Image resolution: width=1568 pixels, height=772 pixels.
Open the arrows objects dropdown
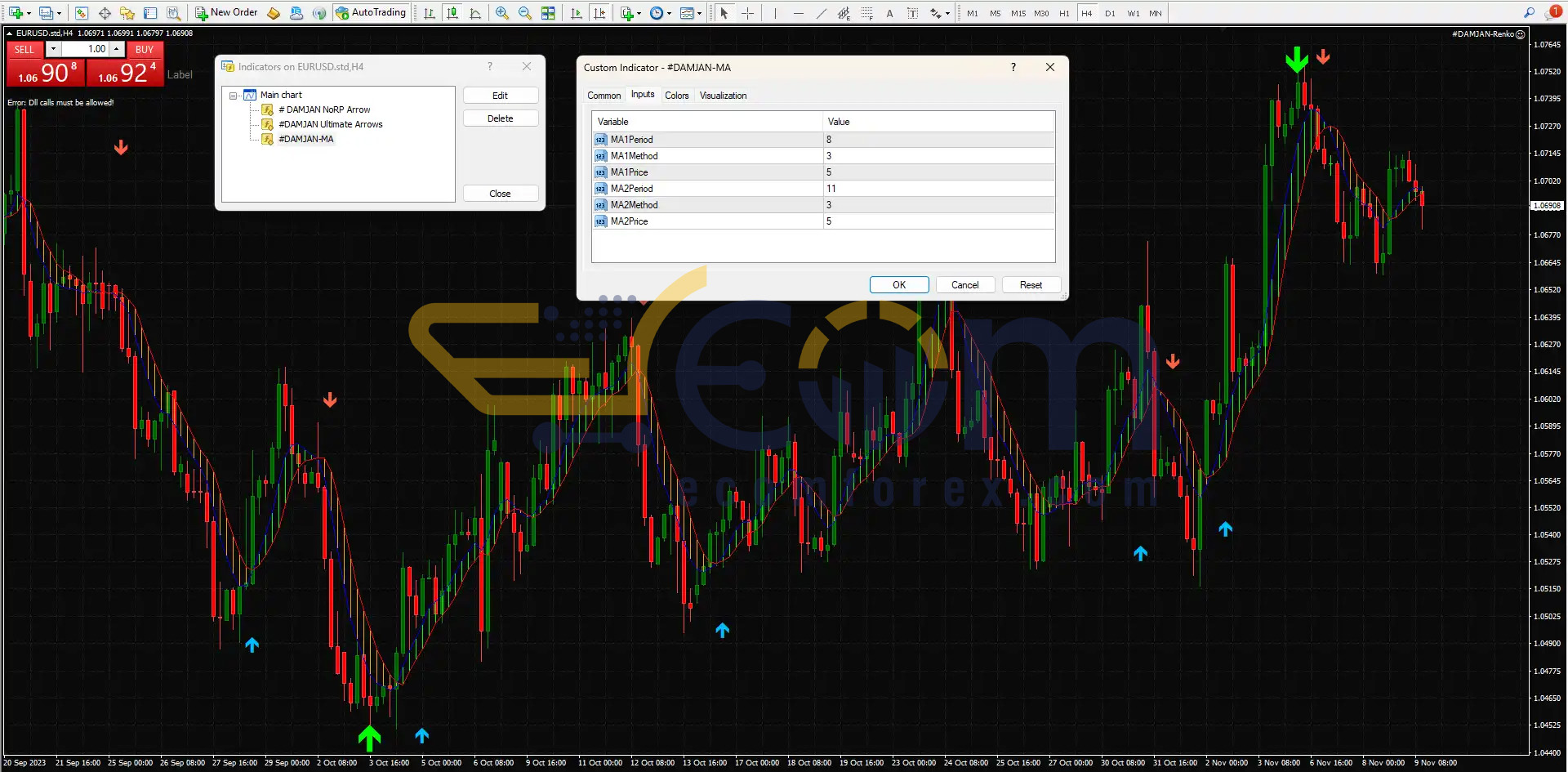click(x=947, y=13)
